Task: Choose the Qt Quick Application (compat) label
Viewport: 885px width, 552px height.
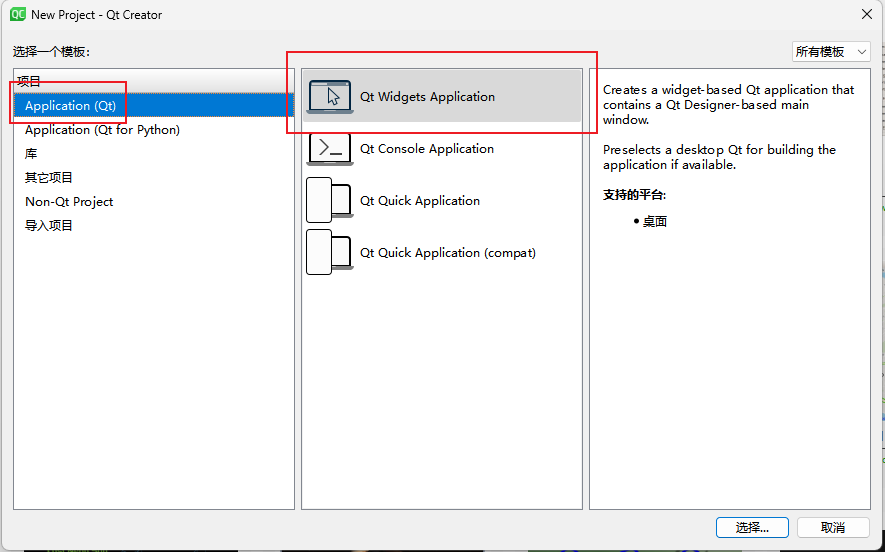Action: point(448,252)
